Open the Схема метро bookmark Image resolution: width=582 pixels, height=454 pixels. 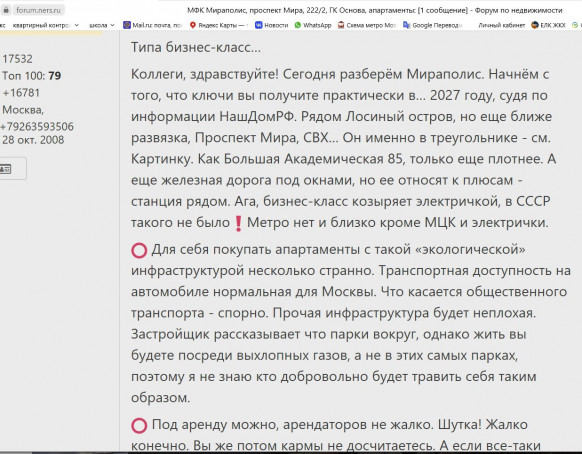pos(367,25)
